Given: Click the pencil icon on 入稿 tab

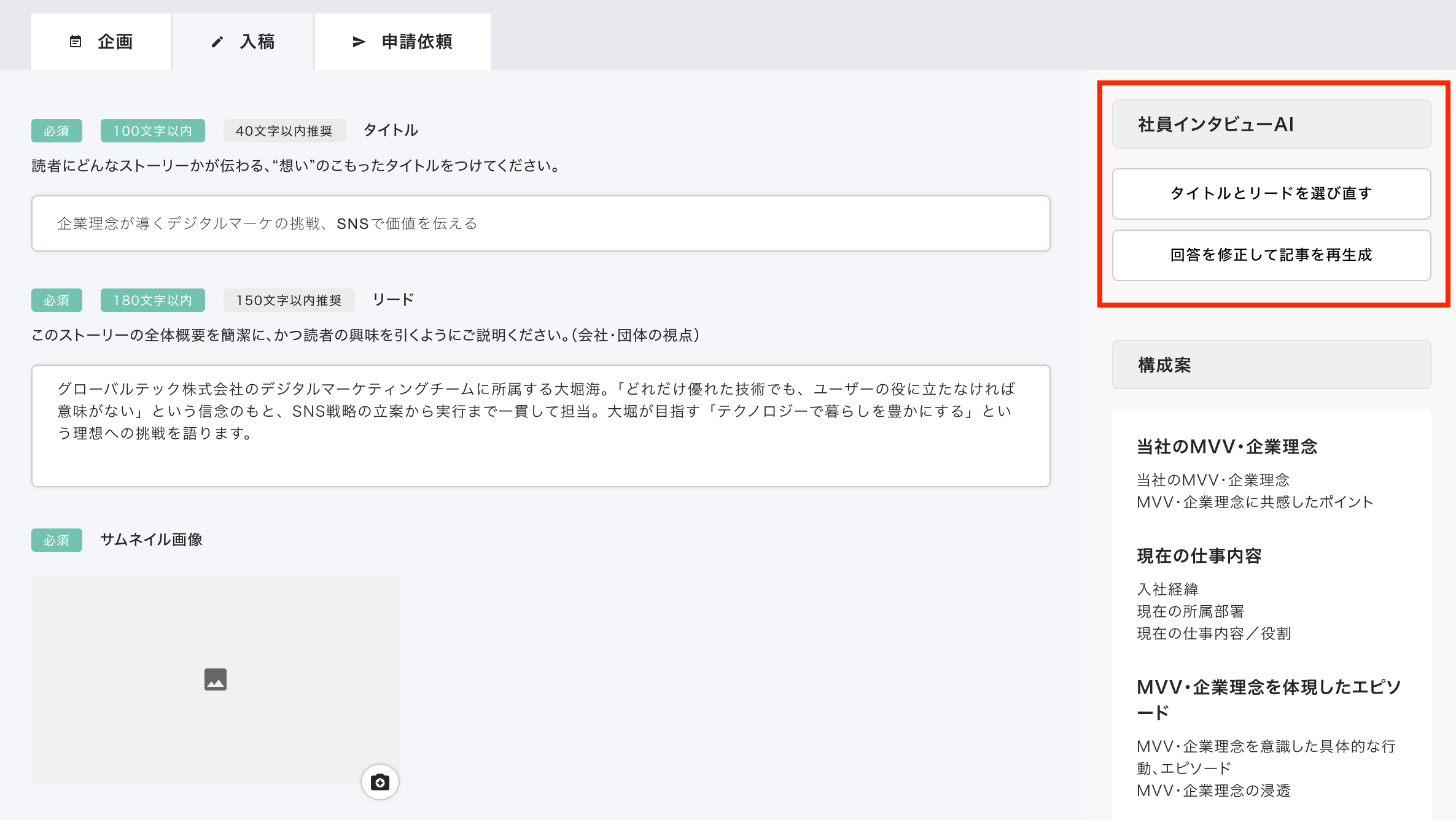Looking at the screenshot, I should tap(217, 42).
